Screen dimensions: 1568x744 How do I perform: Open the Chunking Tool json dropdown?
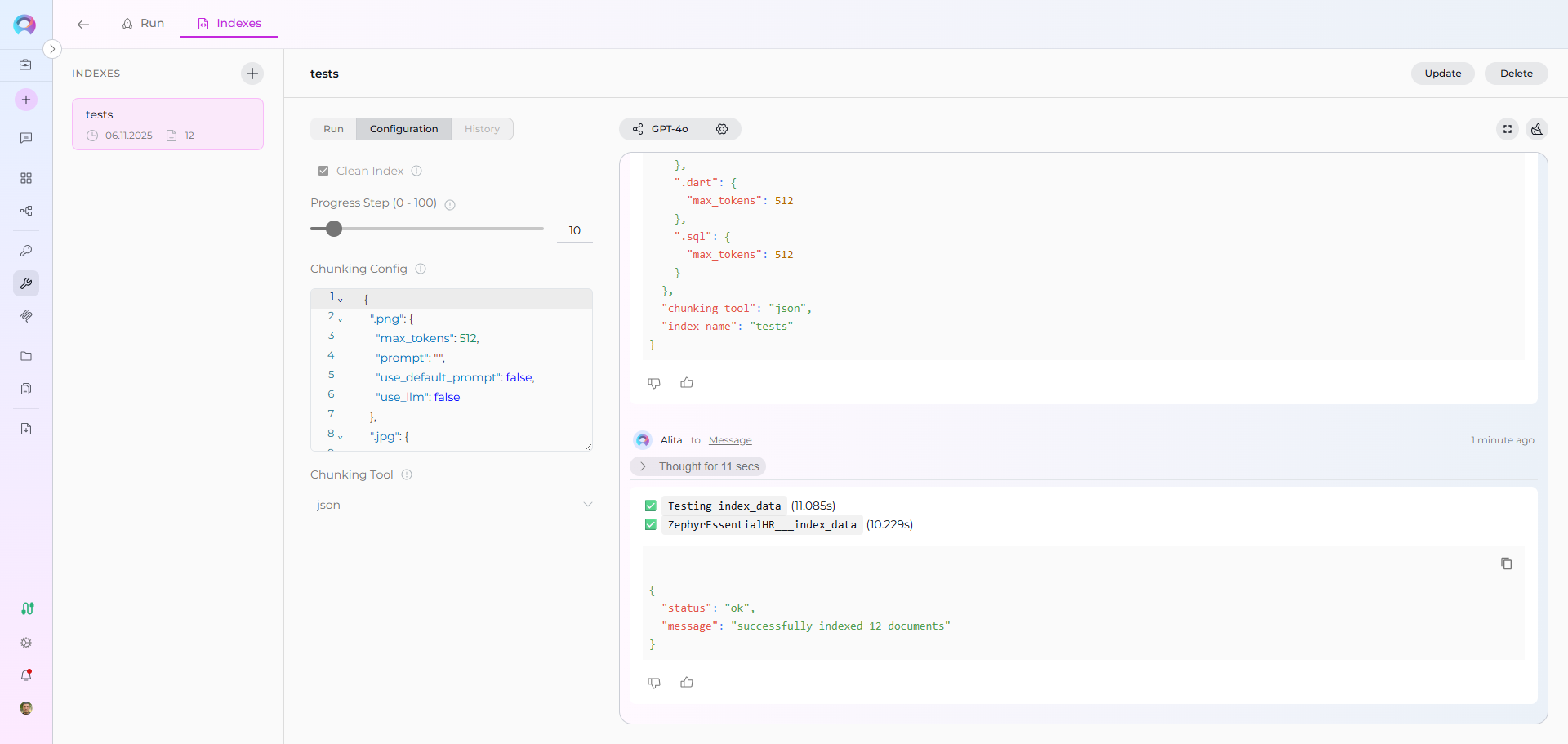tap(452, 505)
